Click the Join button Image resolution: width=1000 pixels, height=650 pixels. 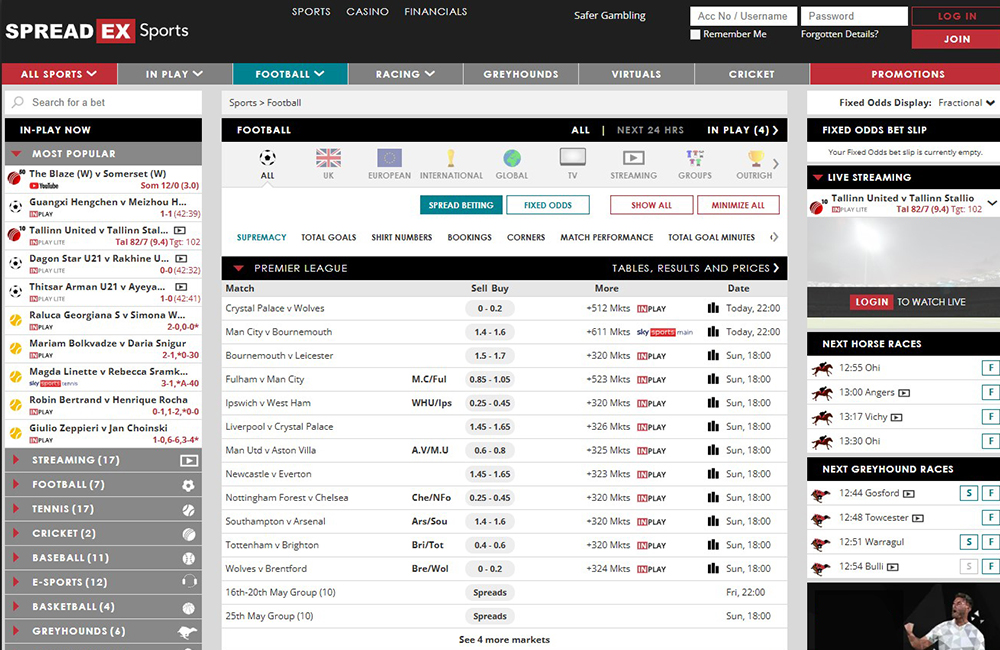coord(957,39)
